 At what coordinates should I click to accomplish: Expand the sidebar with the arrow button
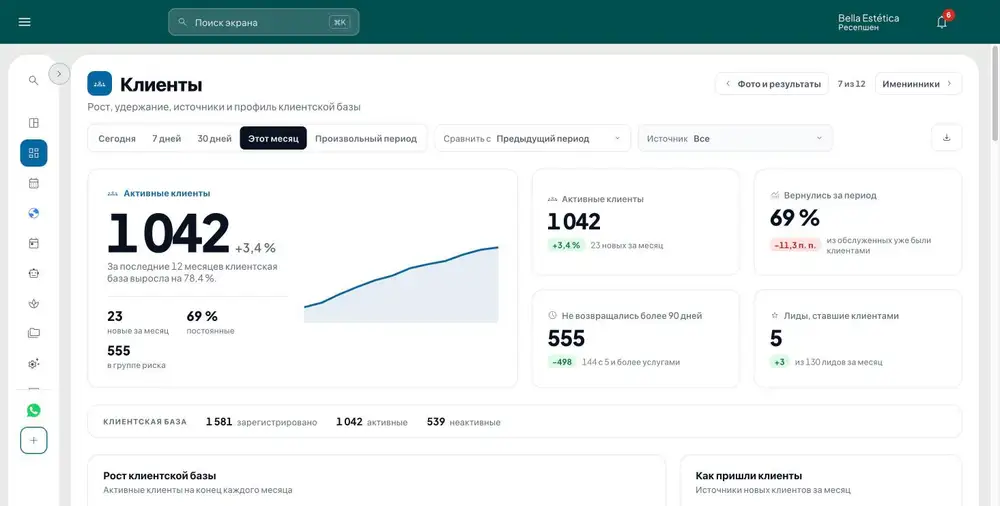59,74
